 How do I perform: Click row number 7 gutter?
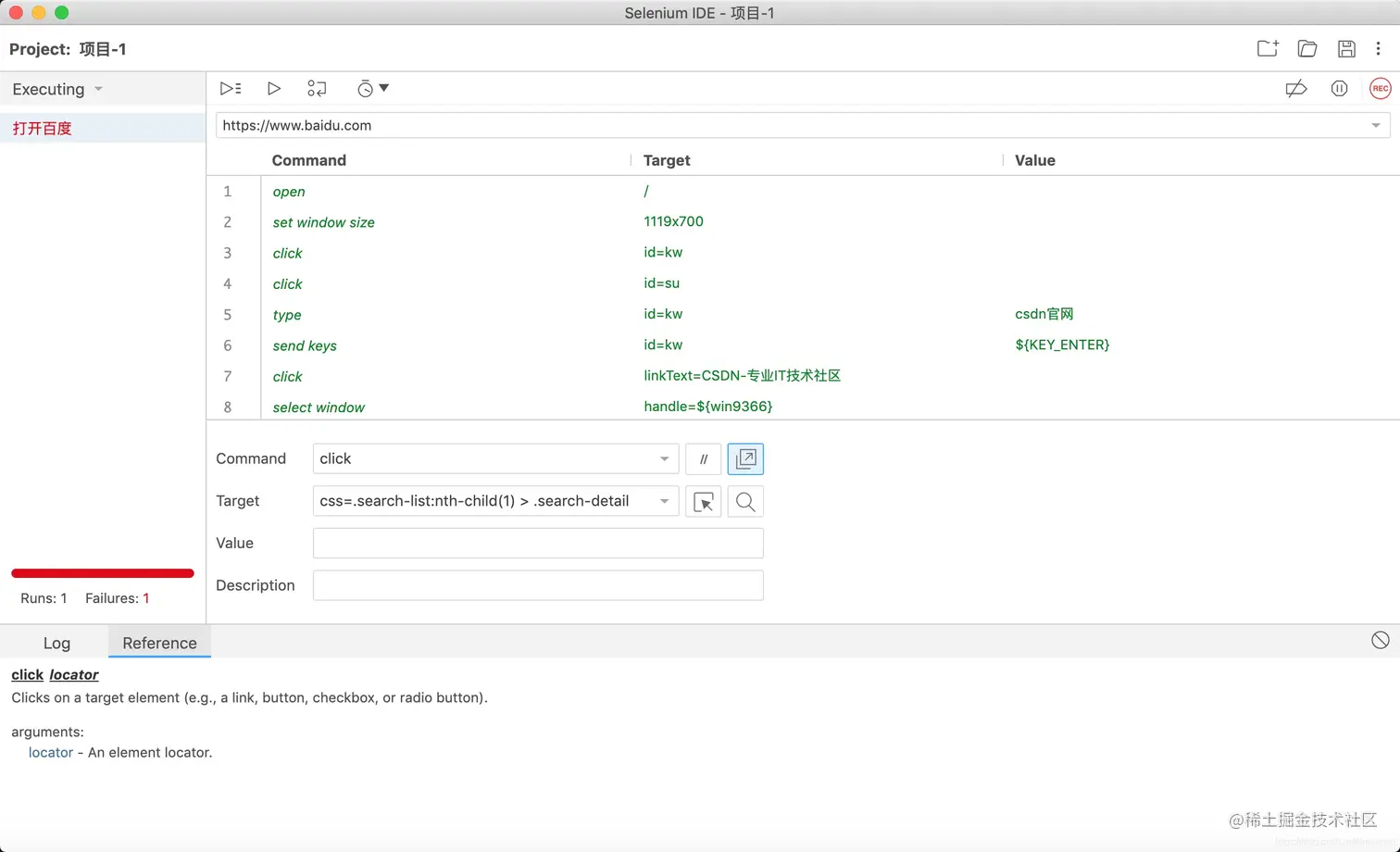pyautogui.click(x=228, y=376)
